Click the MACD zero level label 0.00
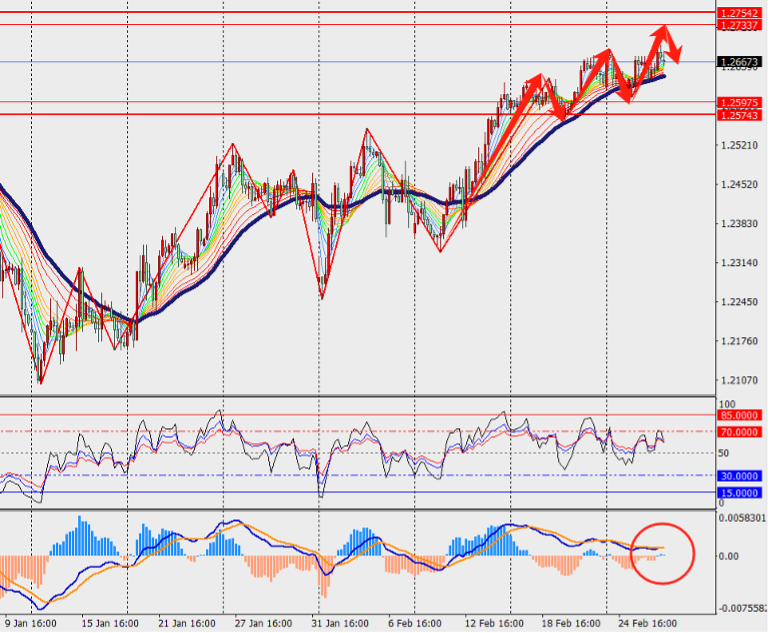770x633 pixels. pos(728,556)
